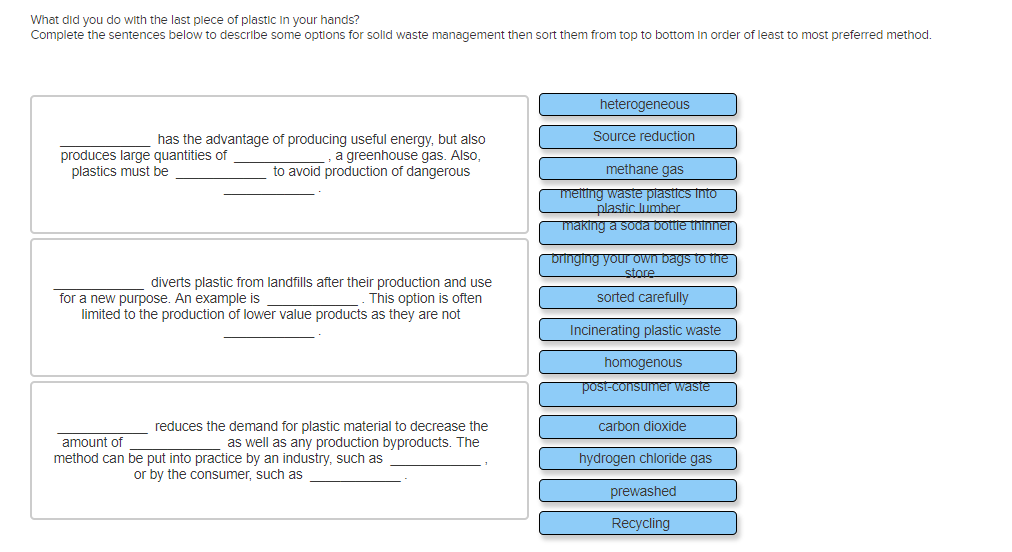
Task: Click the 'carbon dioxide' answer tile
Action: (x=638, y=427)
